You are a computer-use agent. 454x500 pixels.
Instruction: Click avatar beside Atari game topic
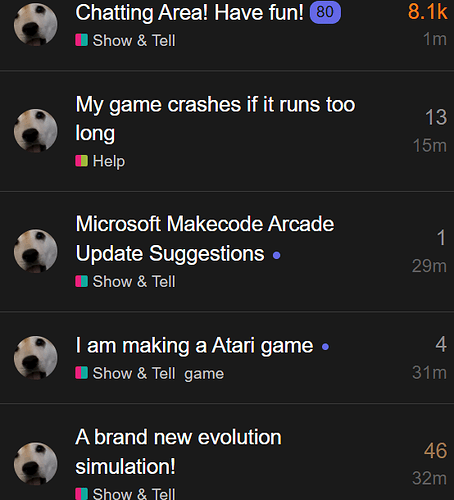(x=35, y=358)
